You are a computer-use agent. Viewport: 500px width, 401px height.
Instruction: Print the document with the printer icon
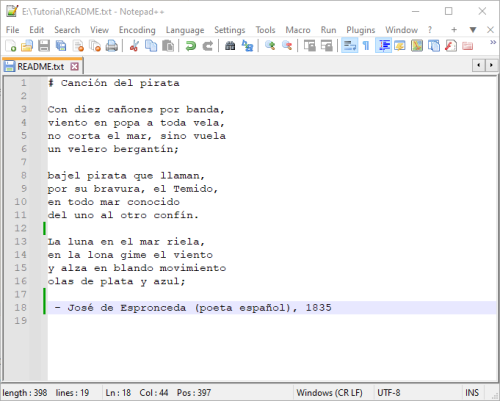pos(112,46)
